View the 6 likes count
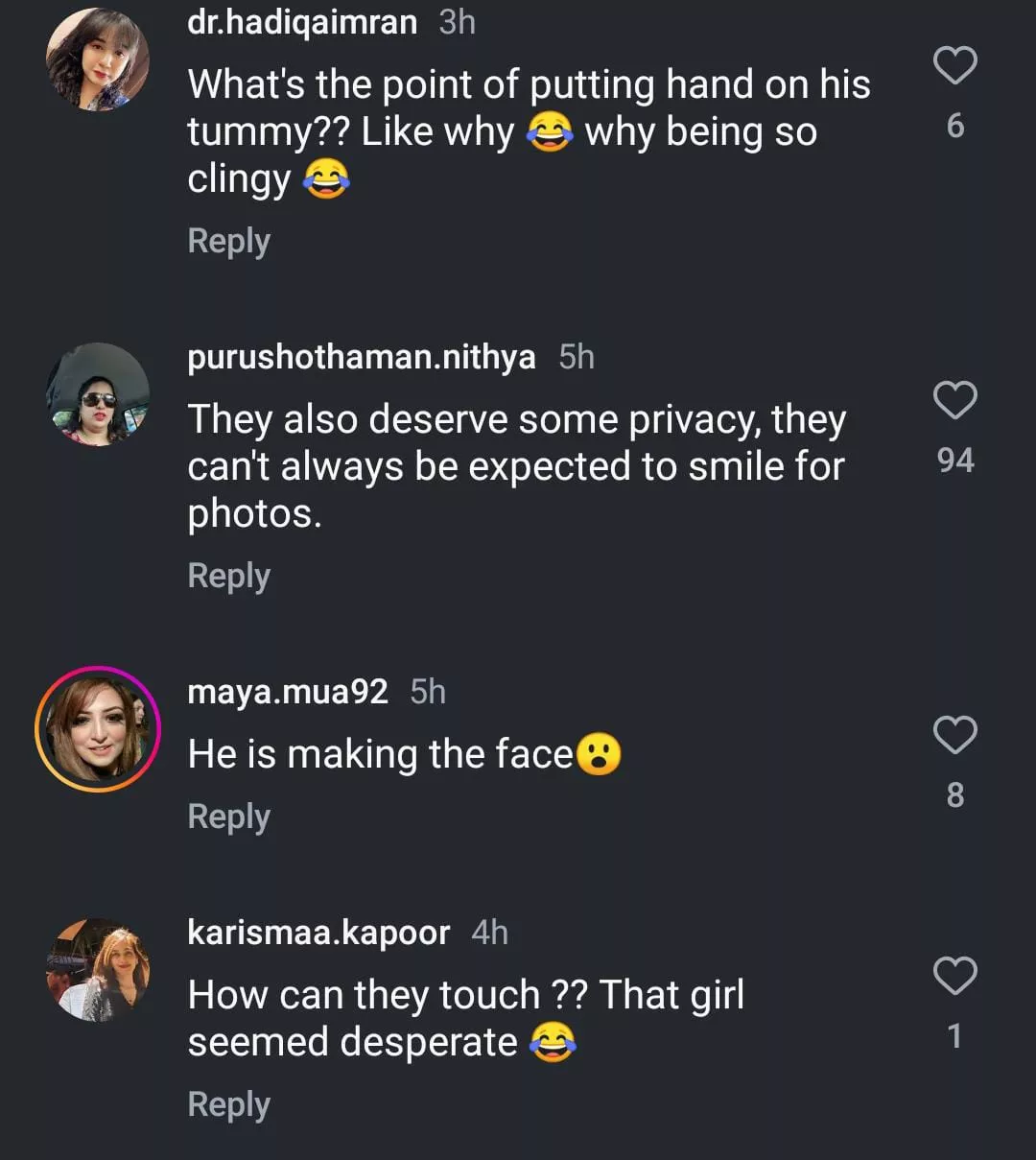 coord(955,126)
